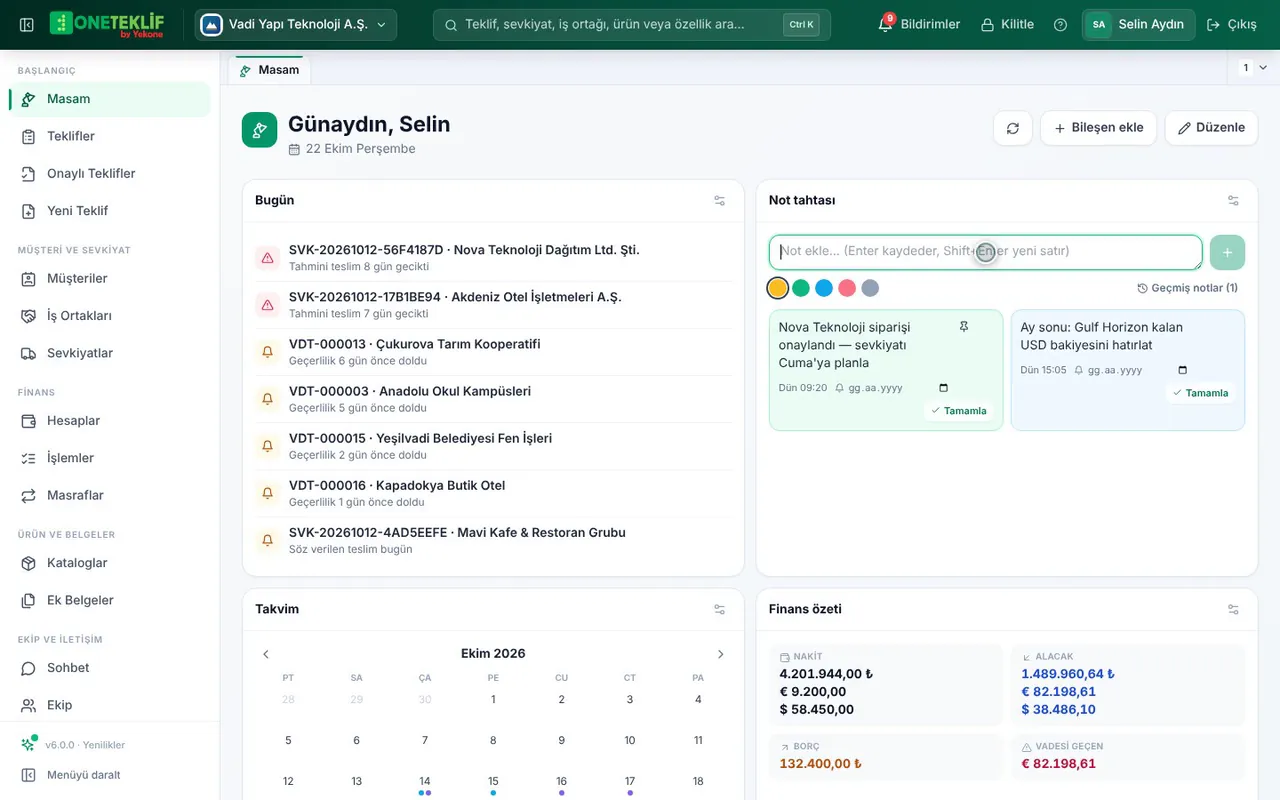
Task: Open the notifications bell icon
Action: (886, 24)
